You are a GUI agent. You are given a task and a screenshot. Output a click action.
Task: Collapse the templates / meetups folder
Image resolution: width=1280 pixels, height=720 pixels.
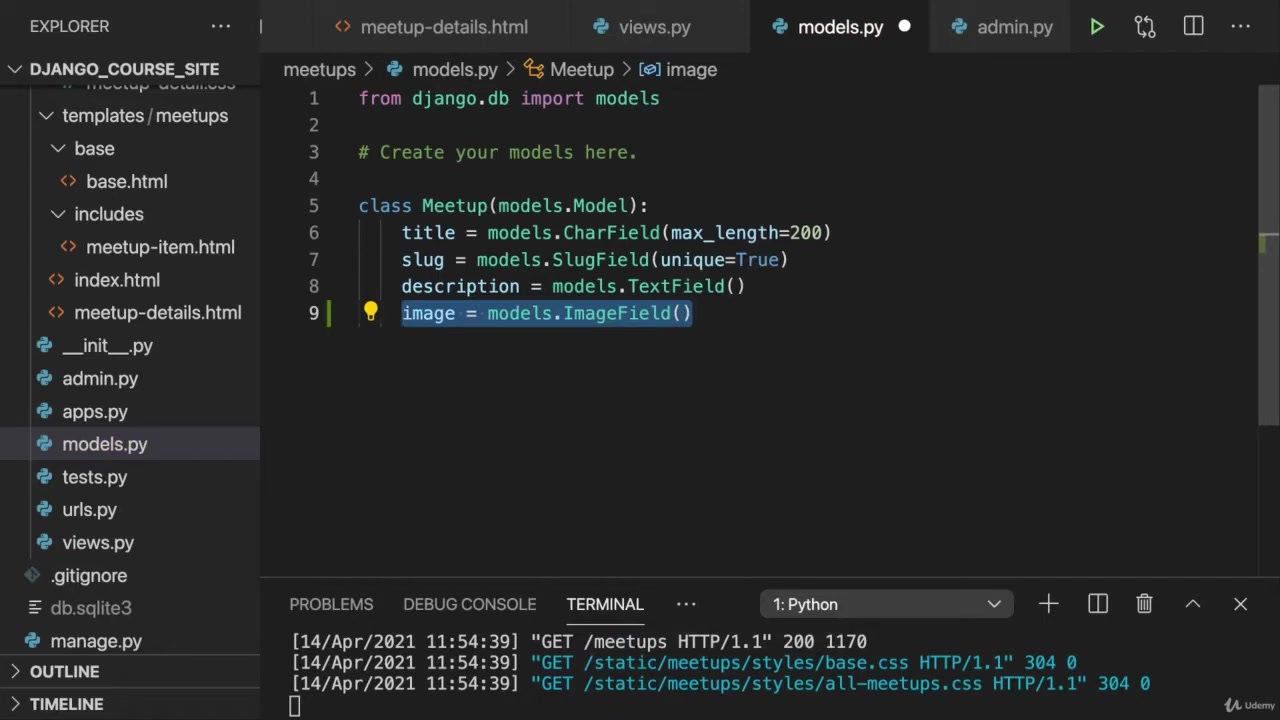(x=46, y=116)
